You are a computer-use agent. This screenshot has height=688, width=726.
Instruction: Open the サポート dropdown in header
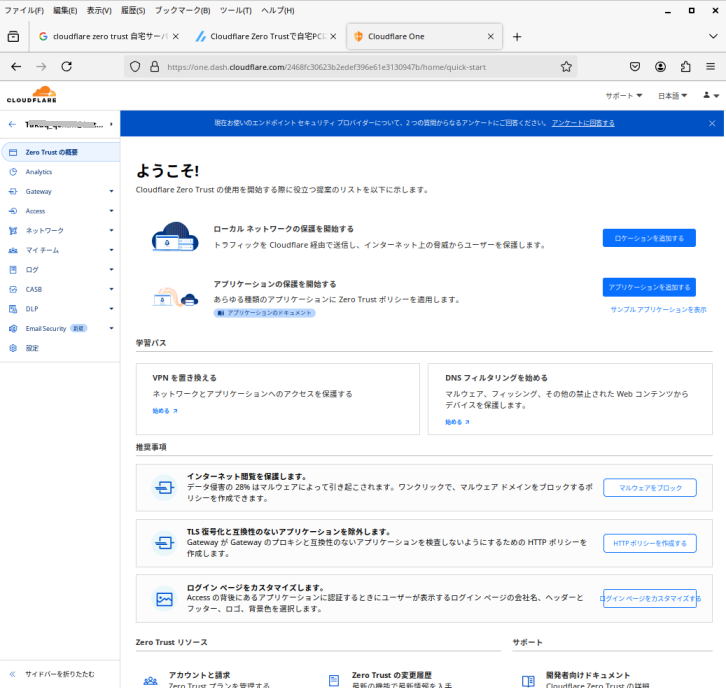point(624,96)
